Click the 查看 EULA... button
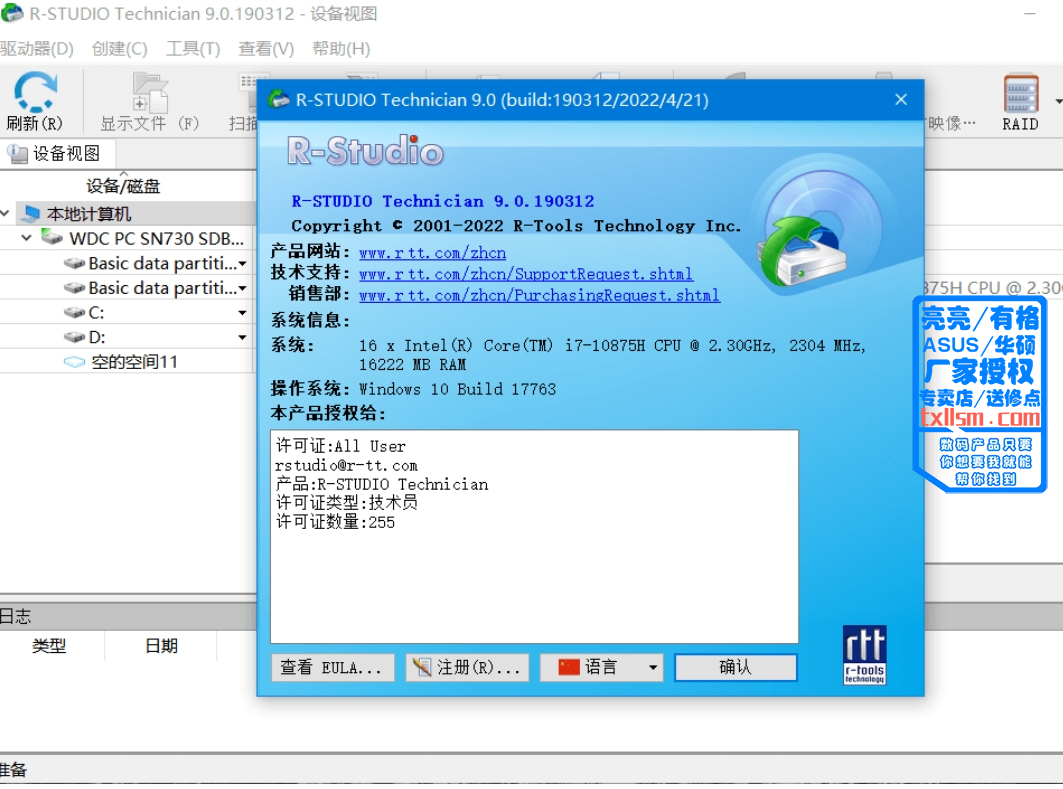 coord(332,667)
